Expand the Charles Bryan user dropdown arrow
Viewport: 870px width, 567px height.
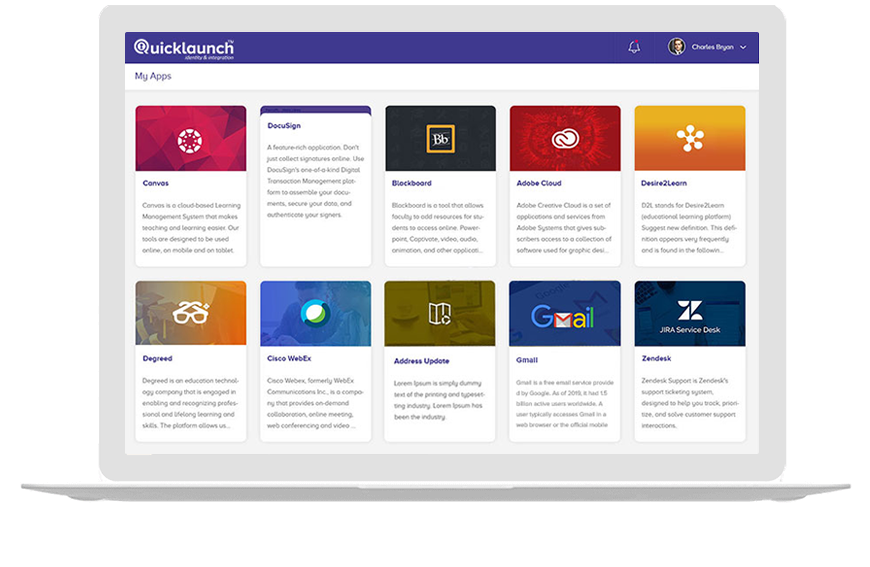[743, 47]
